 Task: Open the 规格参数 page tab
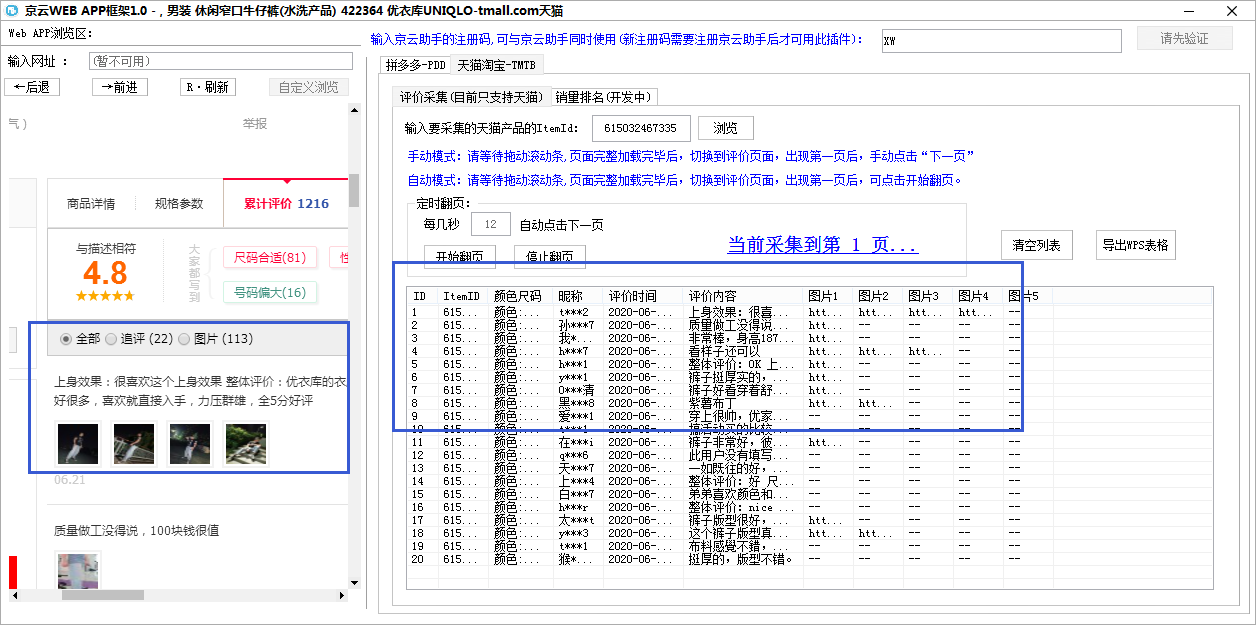click(179, 204)
